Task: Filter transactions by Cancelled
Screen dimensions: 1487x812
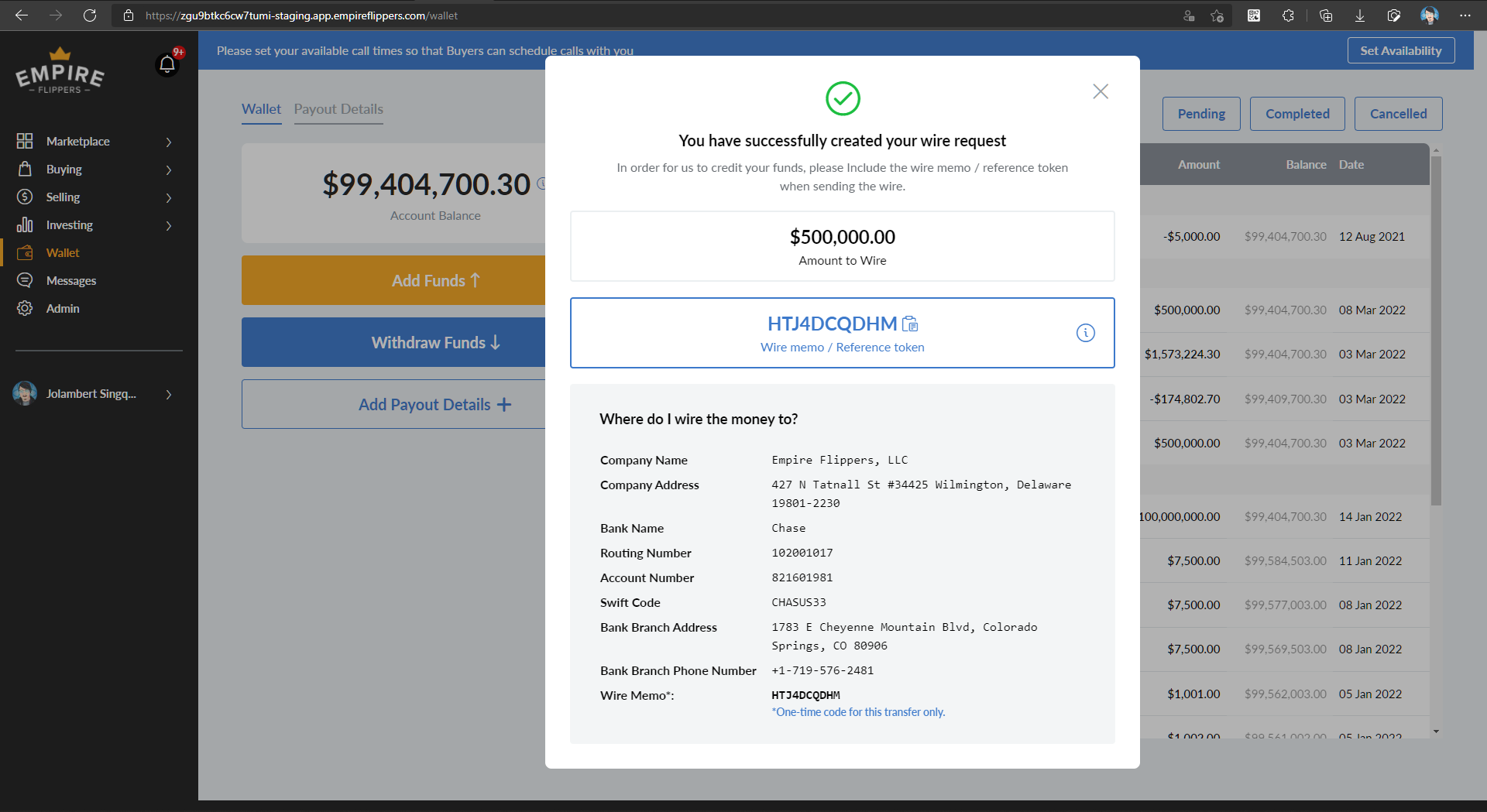Action: pos(1398,114)
